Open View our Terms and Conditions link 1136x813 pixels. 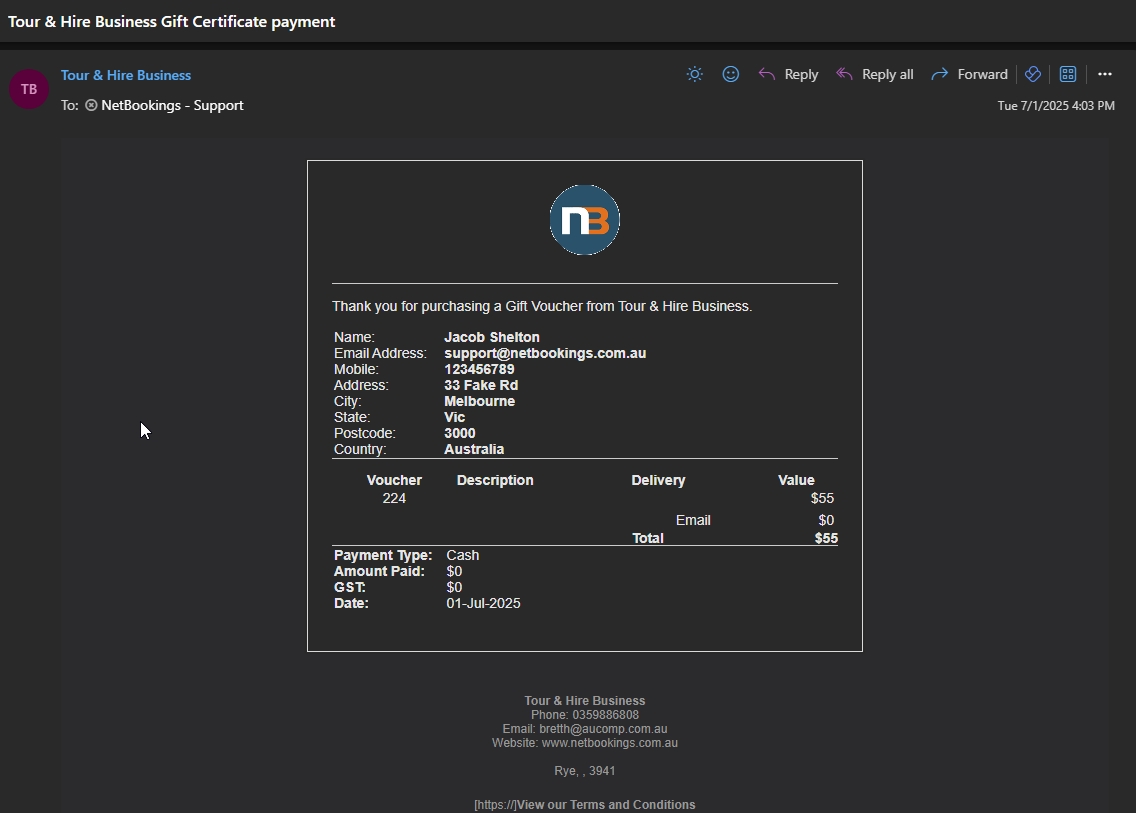click(606, 805)
